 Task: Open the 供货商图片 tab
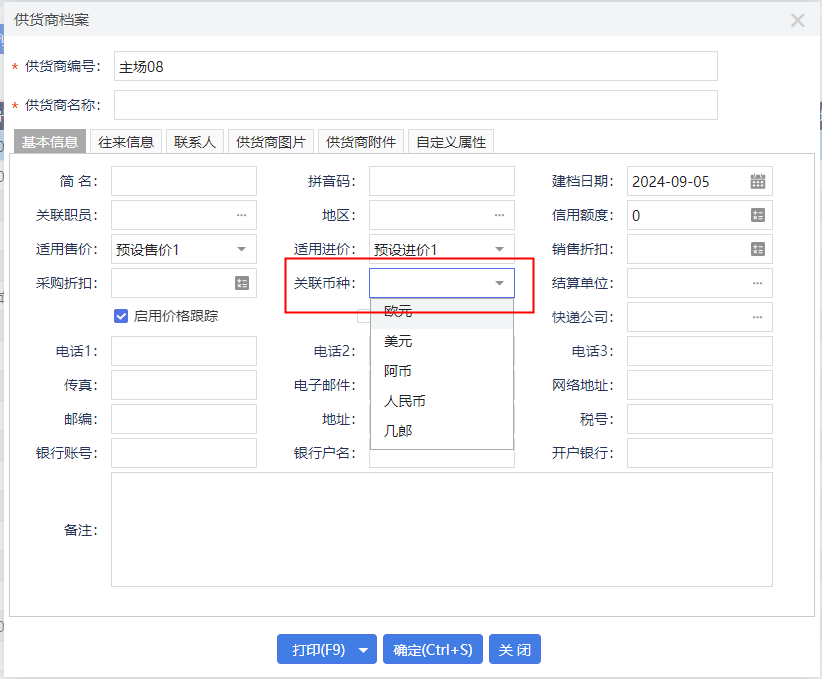271,142
